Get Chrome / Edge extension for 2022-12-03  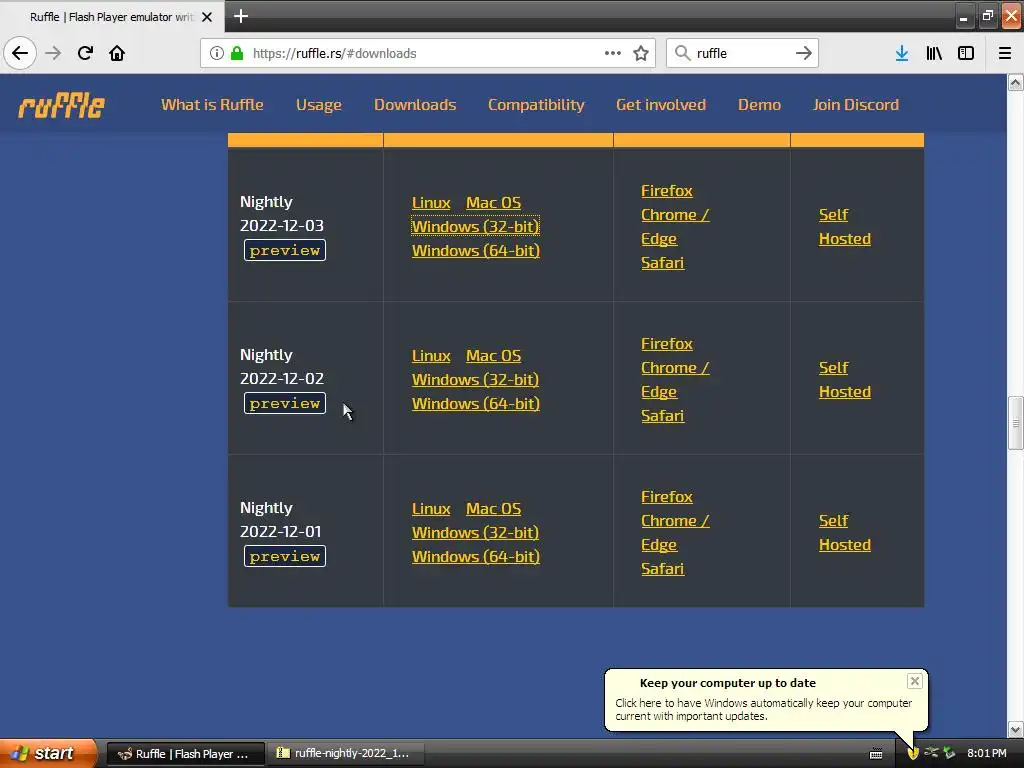tap(675, 227)
